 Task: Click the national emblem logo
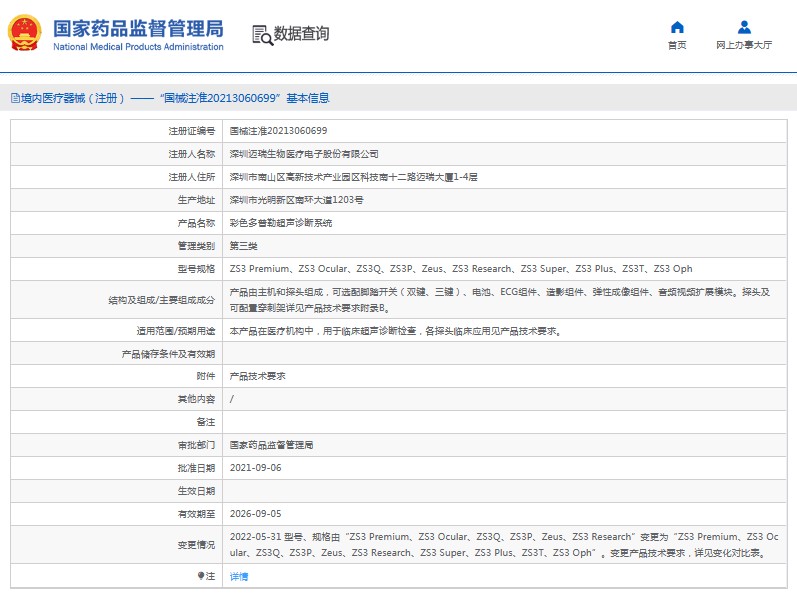coord(24,33)
